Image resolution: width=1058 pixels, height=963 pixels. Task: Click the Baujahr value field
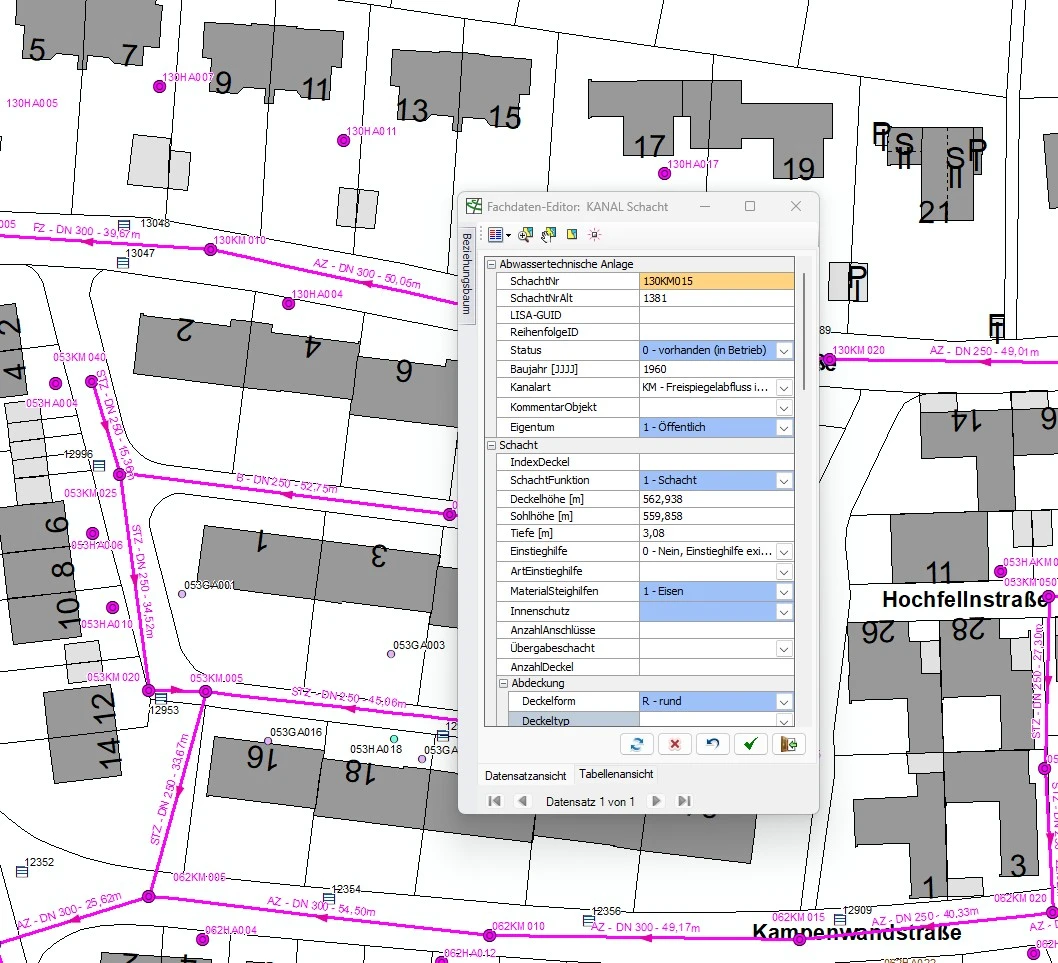(716, 369)
